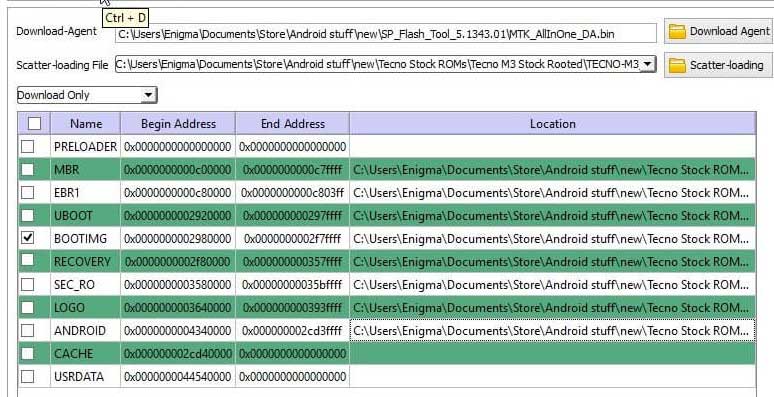Click the BOOTIMG location path cell
Viewport: 774px width, 397px height.
pos(553,238)
